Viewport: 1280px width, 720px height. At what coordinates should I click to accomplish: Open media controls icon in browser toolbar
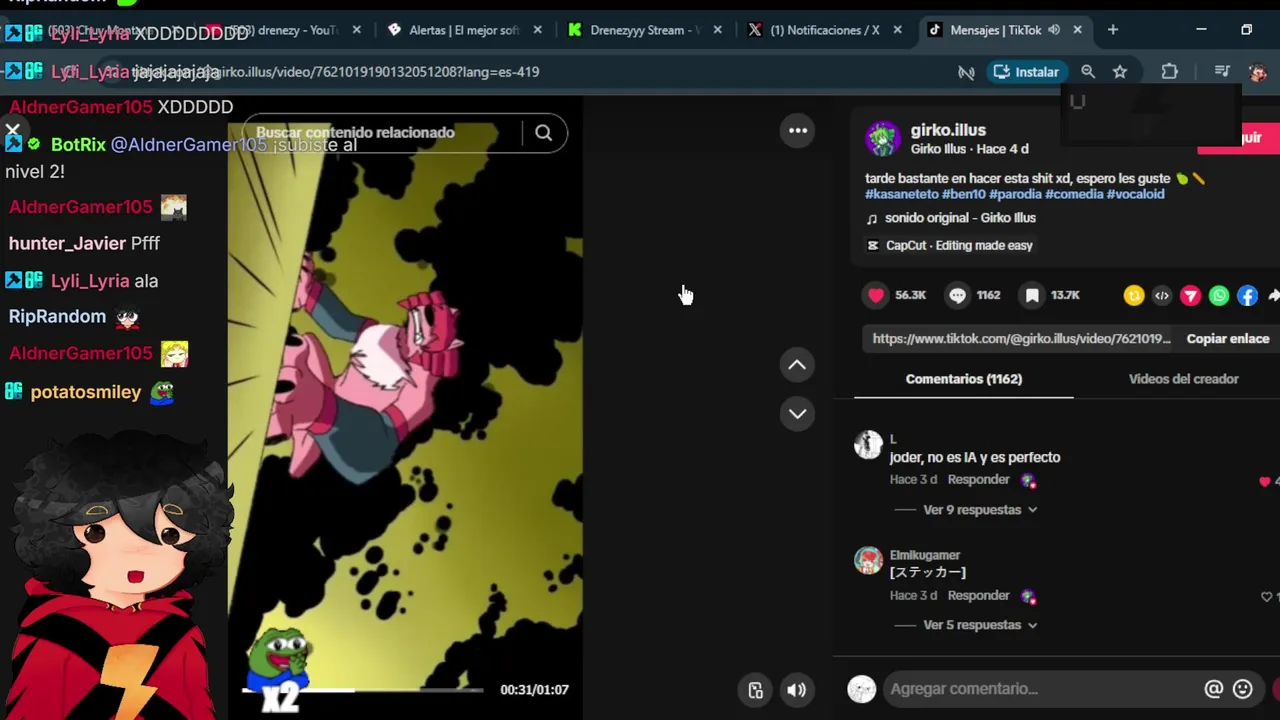[1222, 72]
